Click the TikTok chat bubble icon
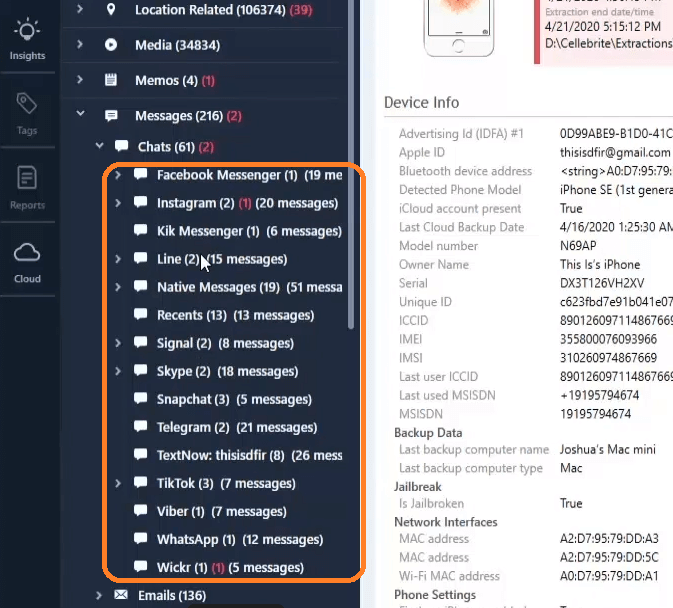The height and width of the screenshot is (608, 673). pyautogui.click(x=140, y=483)
